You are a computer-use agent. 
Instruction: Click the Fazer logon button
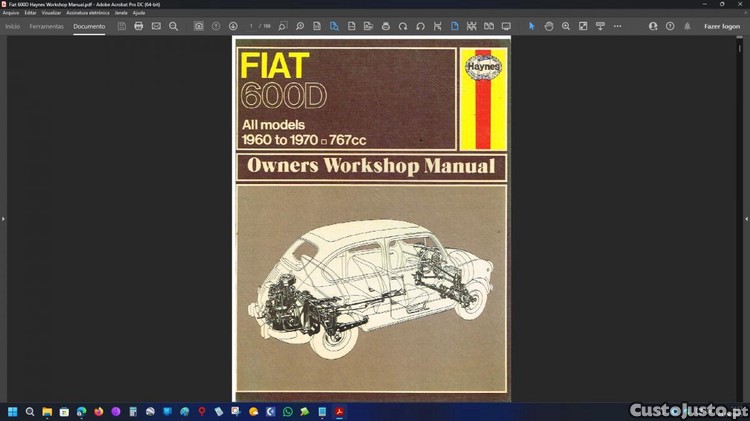722,26
